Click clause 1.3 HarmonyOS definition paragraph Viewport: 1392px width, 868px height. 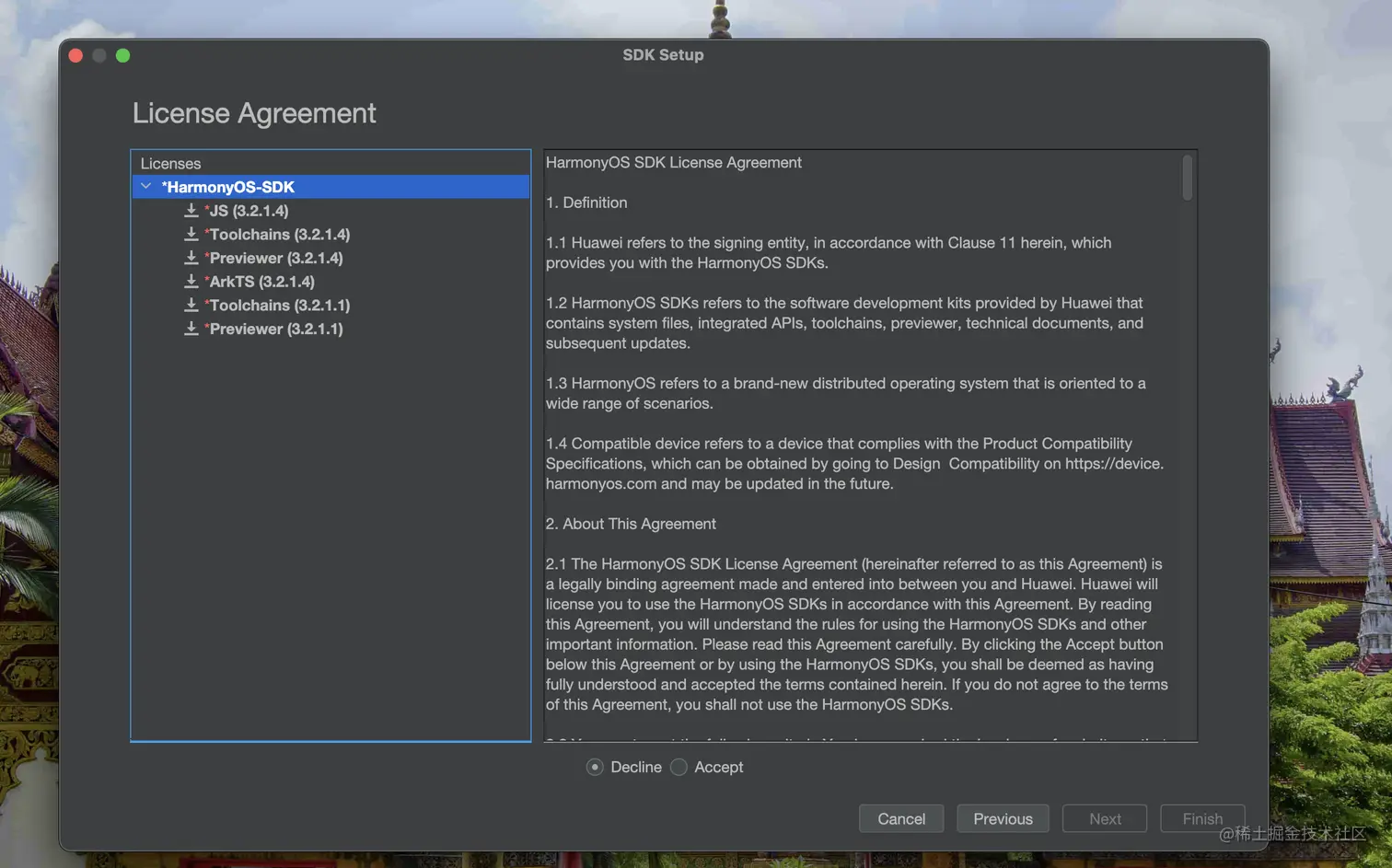tap(846, 393)
